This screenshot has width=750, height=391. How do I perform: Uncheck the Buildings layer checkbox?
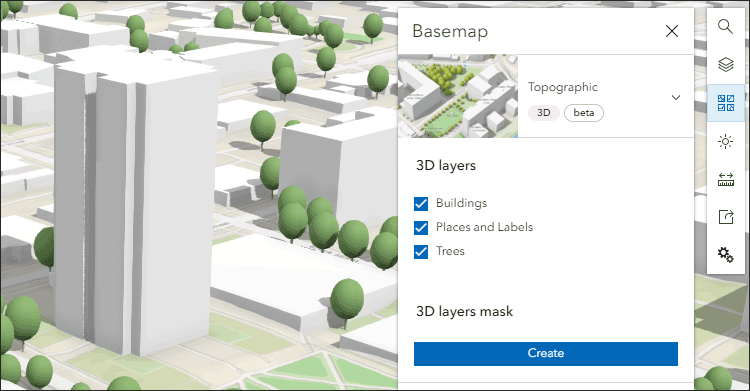tap(421, 203)
